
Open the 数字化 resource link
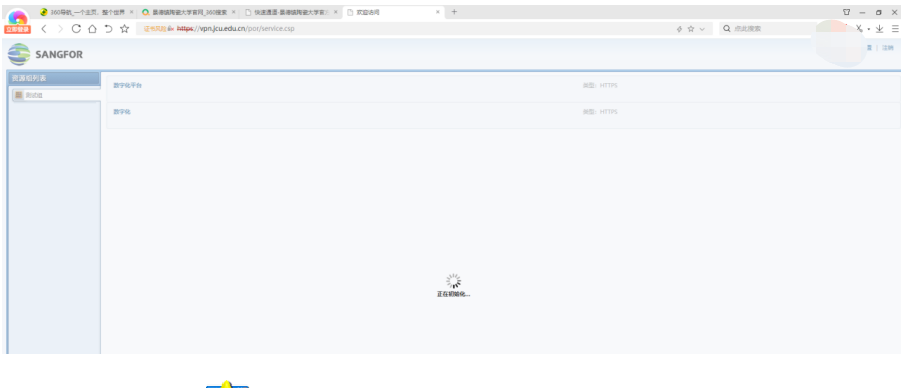[x=122, y=112]
